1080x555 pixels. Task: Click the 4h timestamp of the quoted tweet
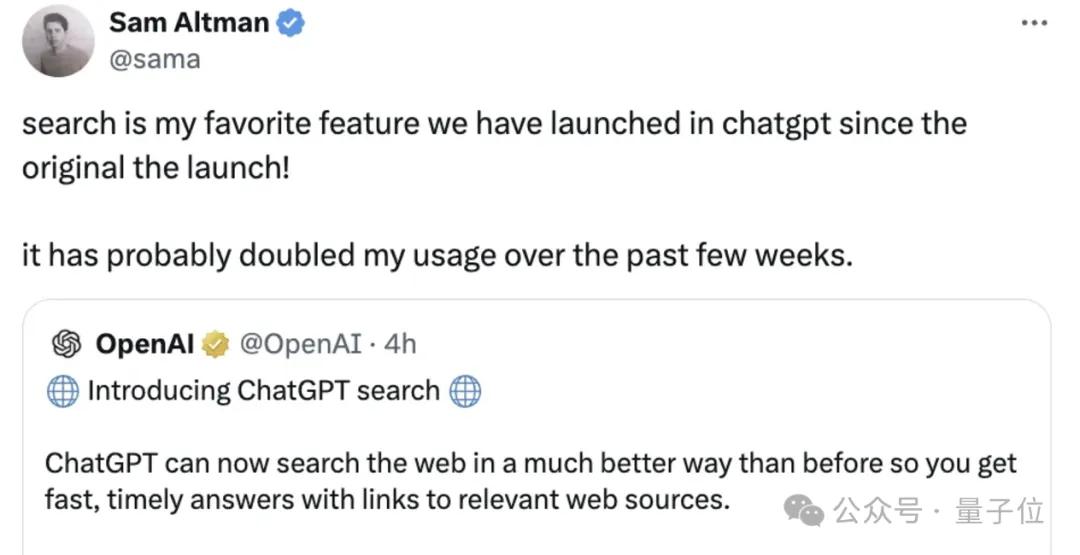(x=400, y=345)
